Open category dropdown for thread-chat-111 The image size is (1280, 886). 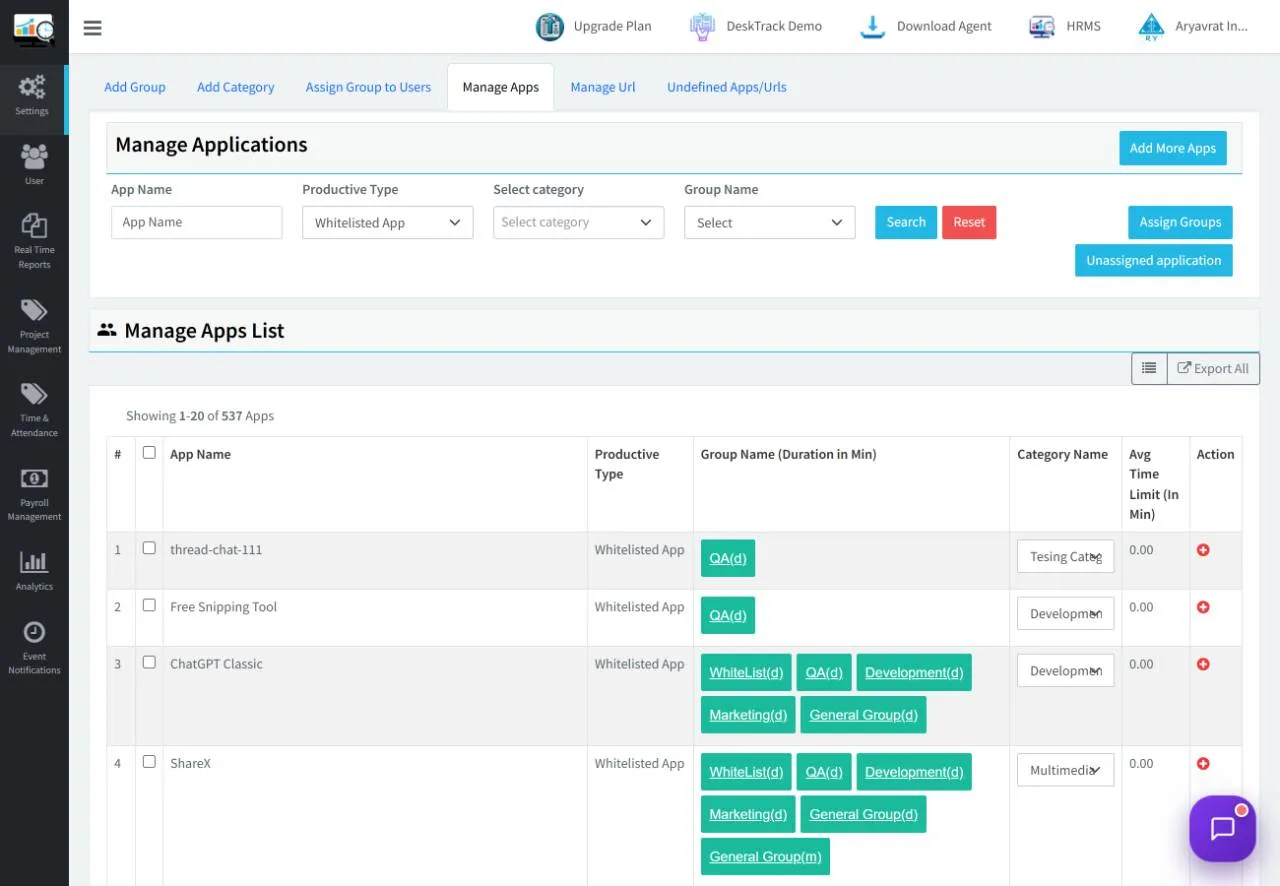point(1066,557)
